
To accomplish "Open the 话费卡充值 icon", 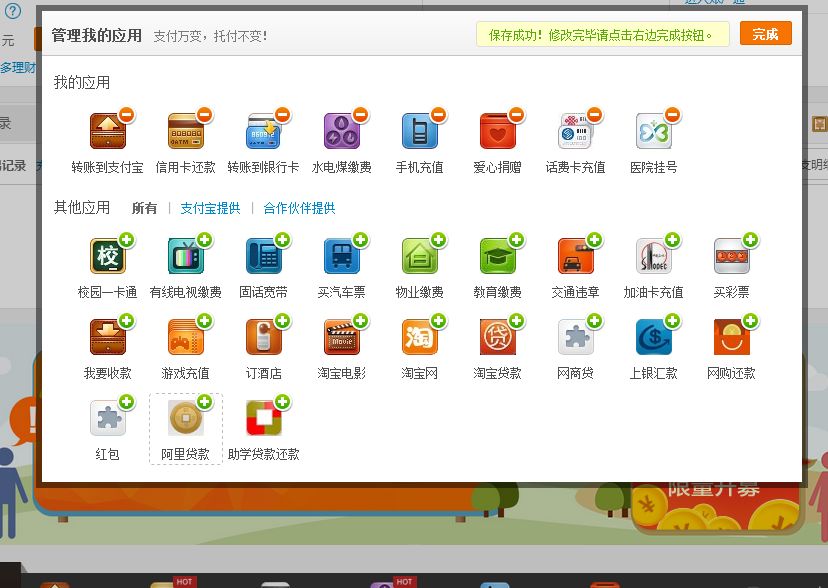I will pos(576,131).
